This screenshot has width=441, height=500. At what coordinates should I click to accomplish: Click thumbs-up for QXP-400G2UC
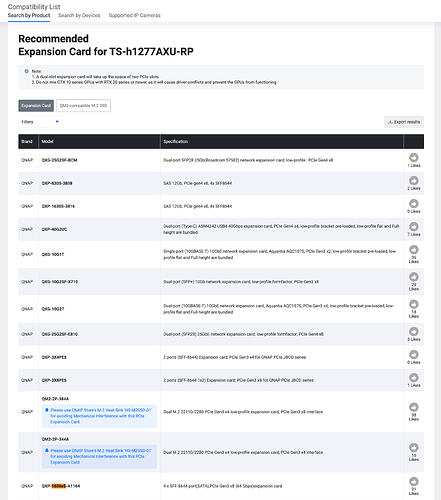point(414,226)
